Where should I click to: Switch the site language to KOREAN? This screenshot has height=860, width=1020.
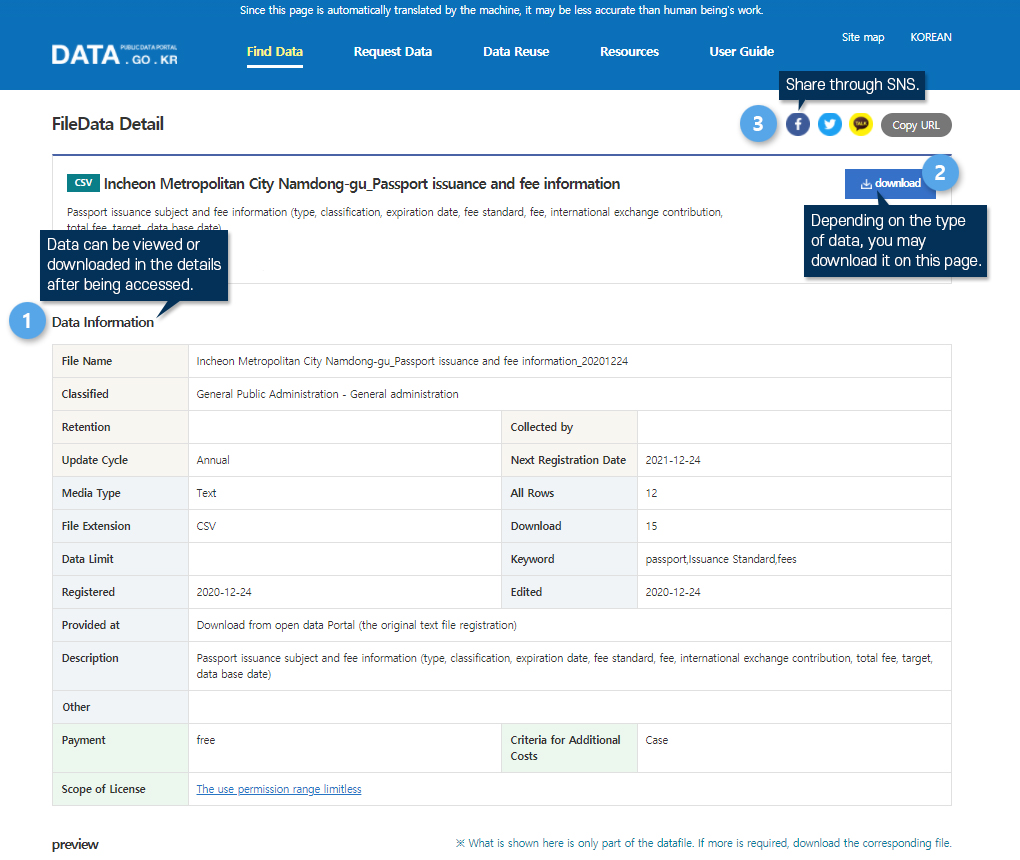click(931, 38)
